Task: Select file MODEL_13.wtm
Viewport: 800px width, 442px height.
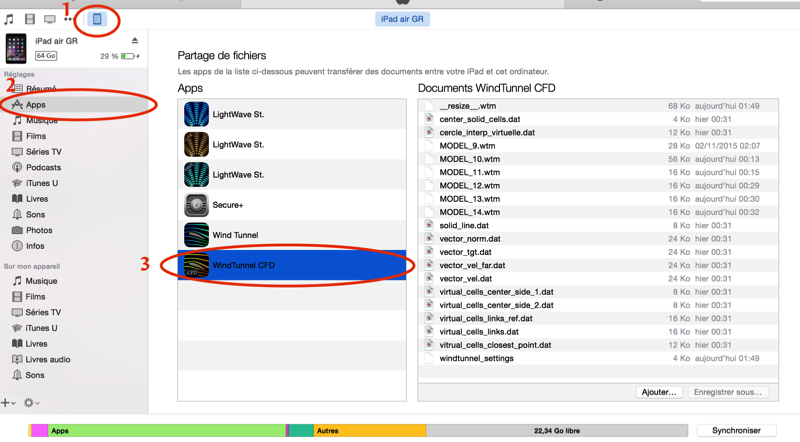Action: pos(598,199)
